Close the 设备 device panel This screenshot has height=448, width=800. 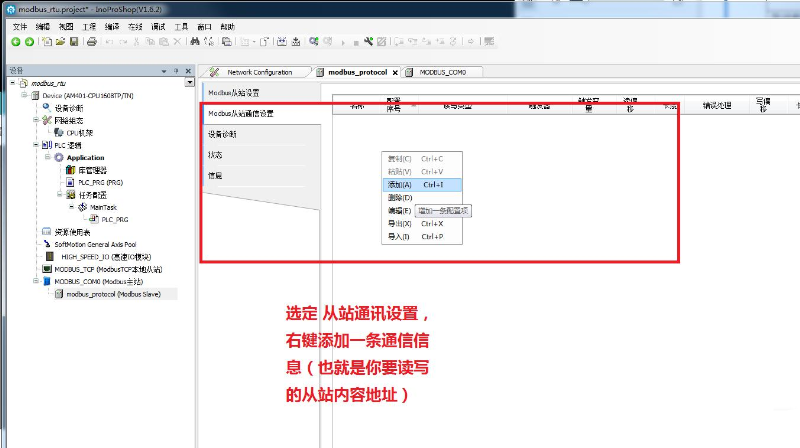tap(188, 71)
